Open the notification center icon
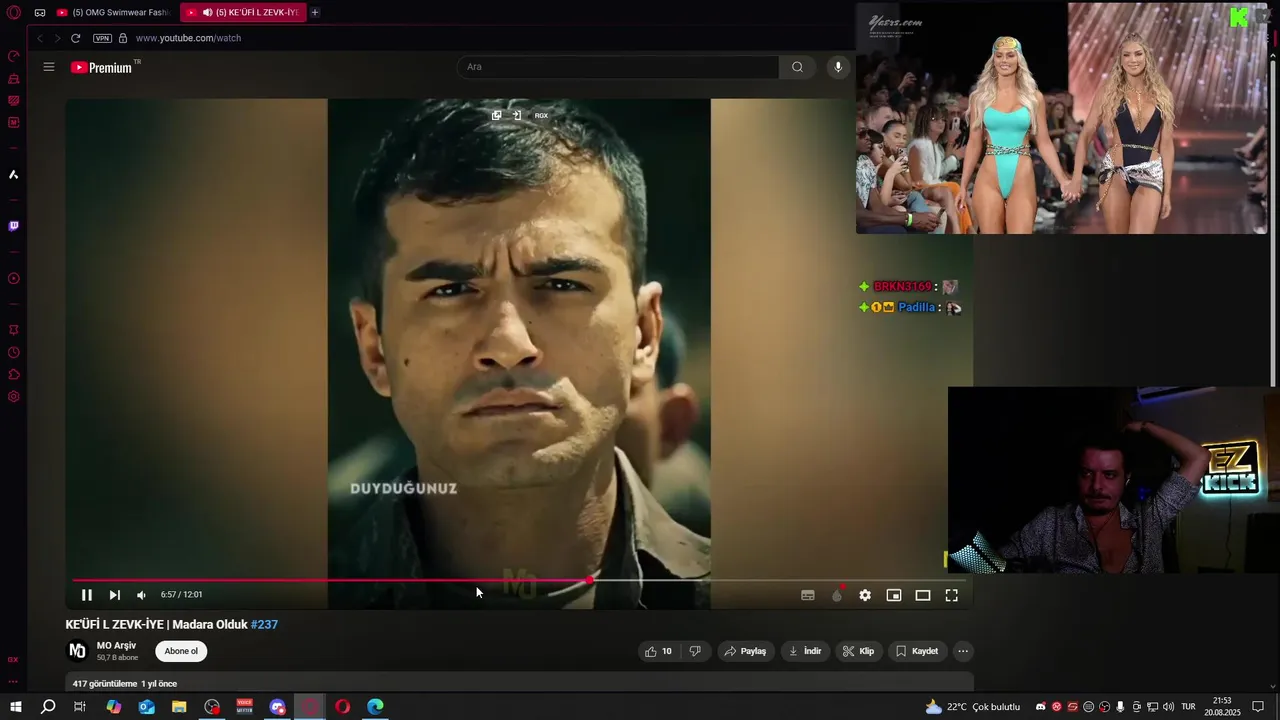This screenshot has width=1280, height=720. click(1258, 707)
